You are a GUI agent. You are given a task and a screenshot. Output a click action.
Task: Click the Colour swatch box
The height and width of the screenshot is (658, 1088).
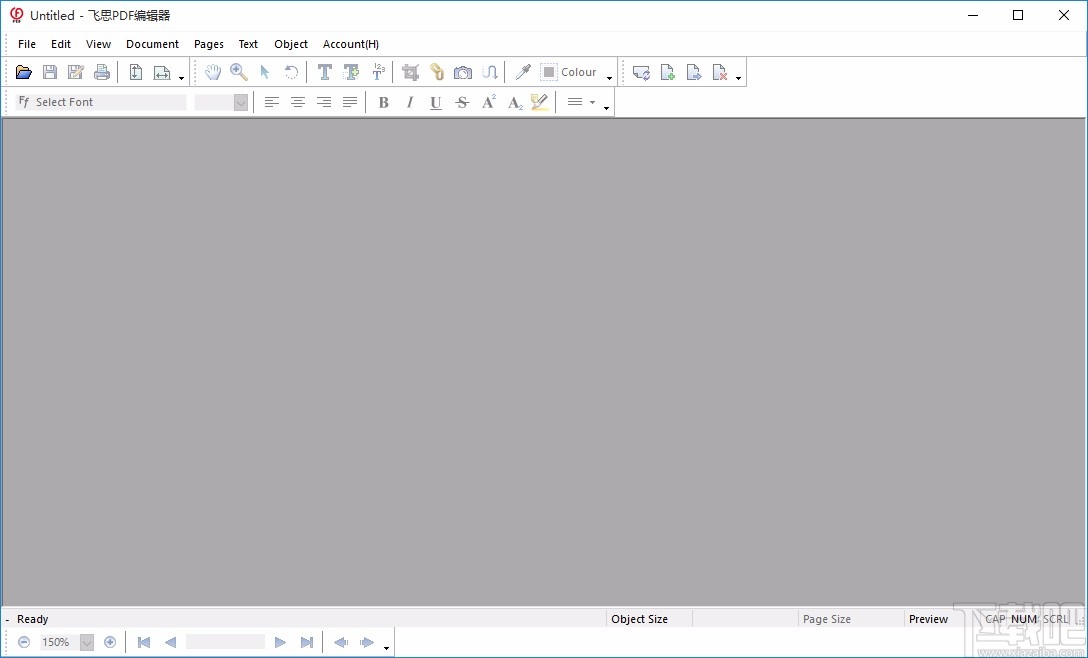tap(549, 72)
